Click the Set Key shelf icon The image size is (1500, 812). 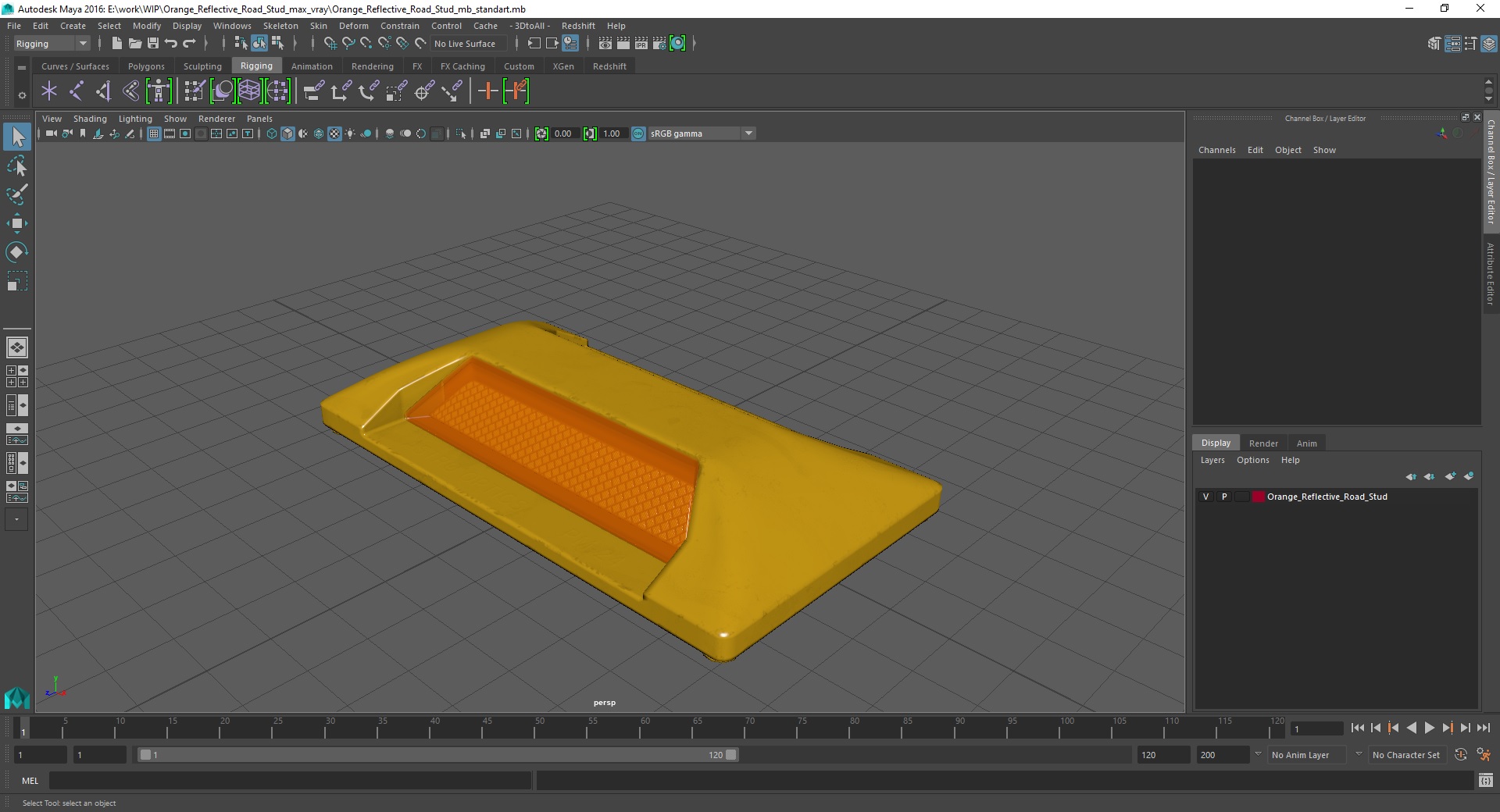click(488, 91)
